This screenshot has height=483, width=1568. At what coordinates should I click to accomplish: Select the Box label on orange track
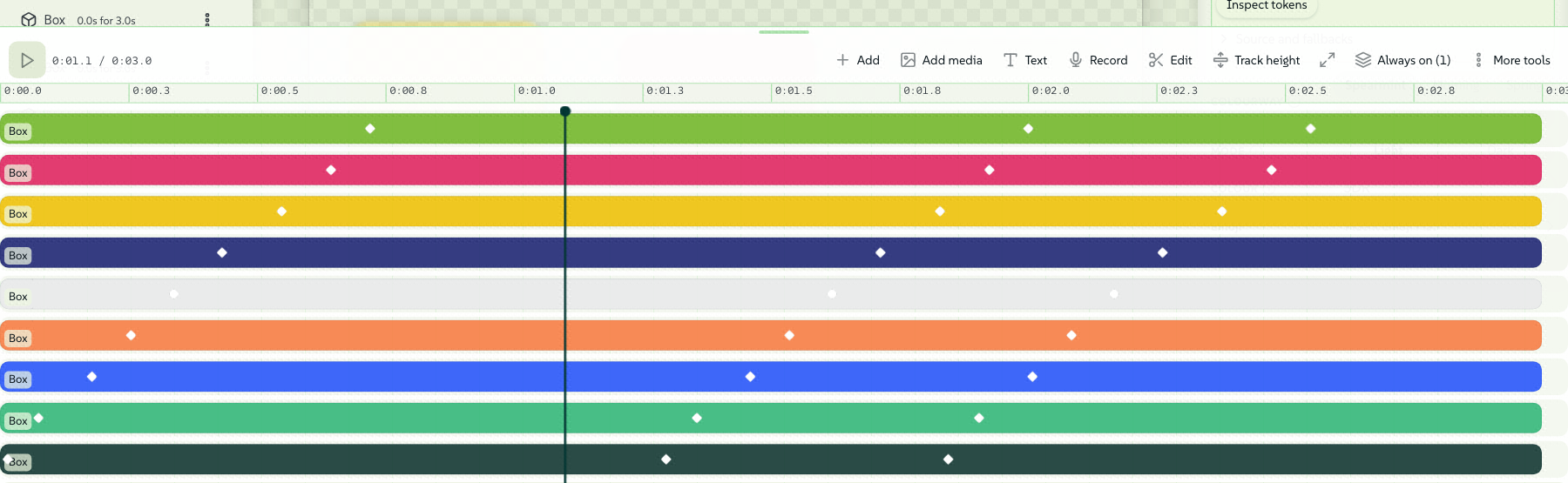(x=18, y=339)
